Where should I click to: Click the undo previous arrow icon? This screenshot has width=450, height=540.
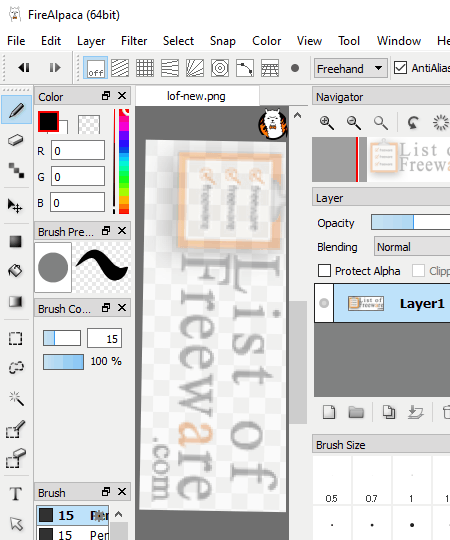tap(24, 68)
